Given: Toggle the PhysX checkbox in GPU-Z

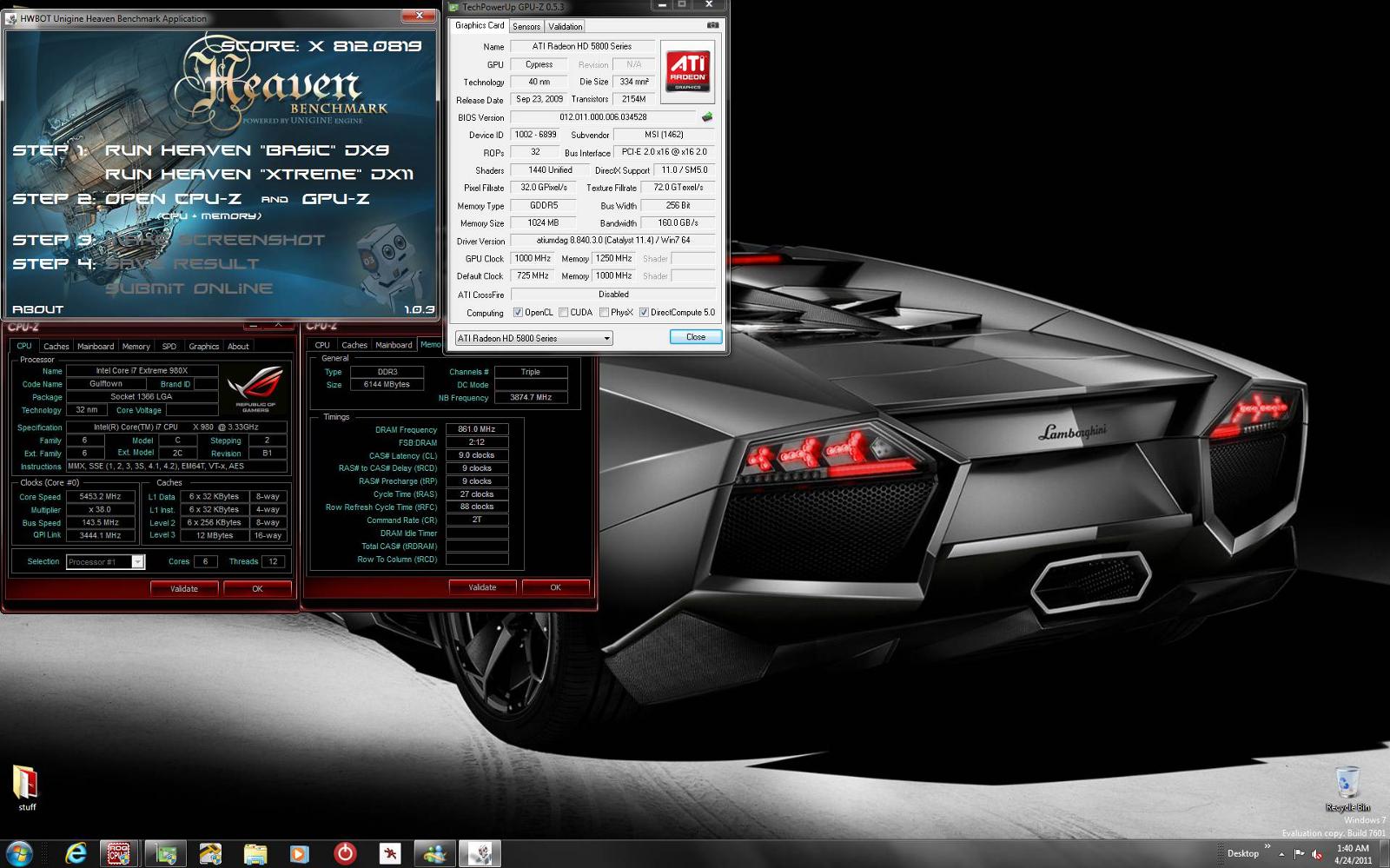Looking at the screenshot, I should click(604, 313).
